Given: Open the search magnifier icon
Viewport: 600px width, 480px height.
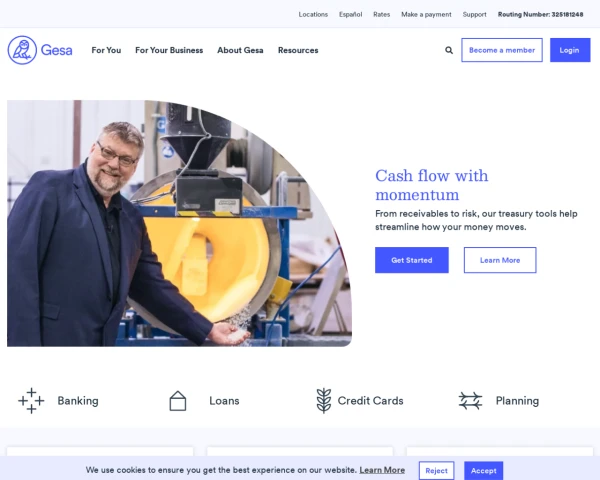Looking at the screenshot, I should [x=449, y=50].
